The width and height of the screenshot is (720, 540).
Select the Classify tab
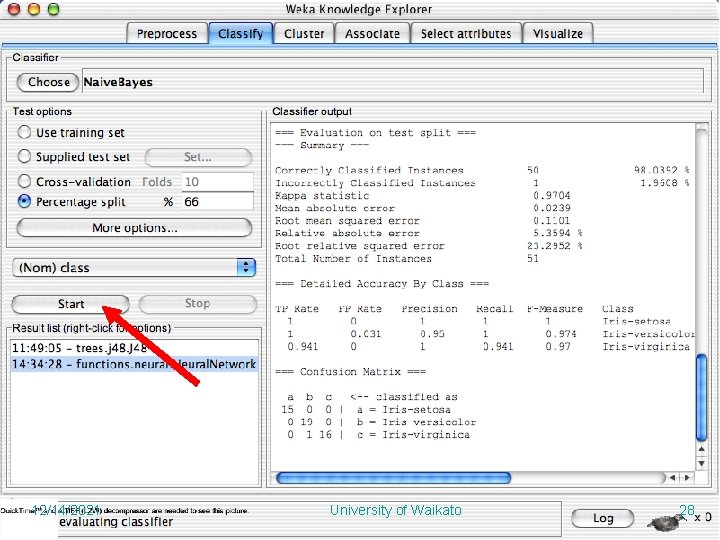[x=241, y=34]
